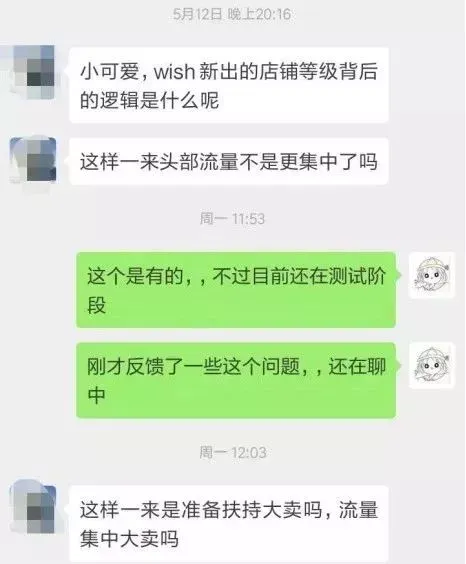Click the word wish in the first message
This screenshot has height=564, width=466.
click(174, 72)
